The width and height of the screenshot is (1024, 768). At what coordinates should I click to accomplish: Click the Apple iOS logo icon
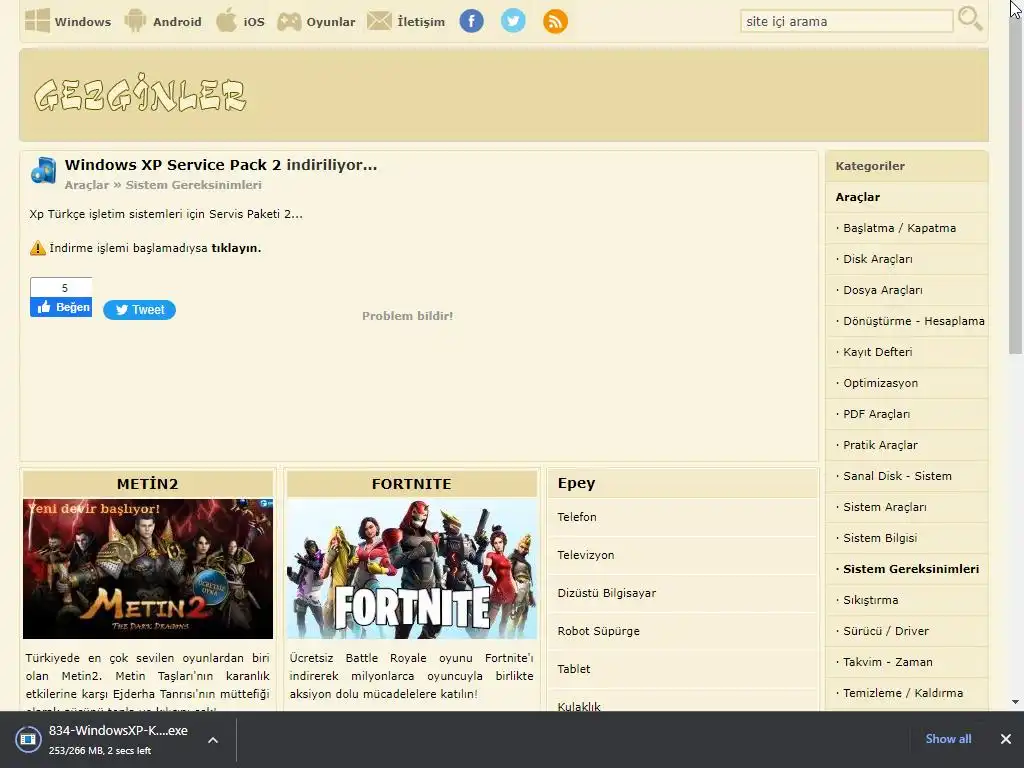[x=226, y=20]
